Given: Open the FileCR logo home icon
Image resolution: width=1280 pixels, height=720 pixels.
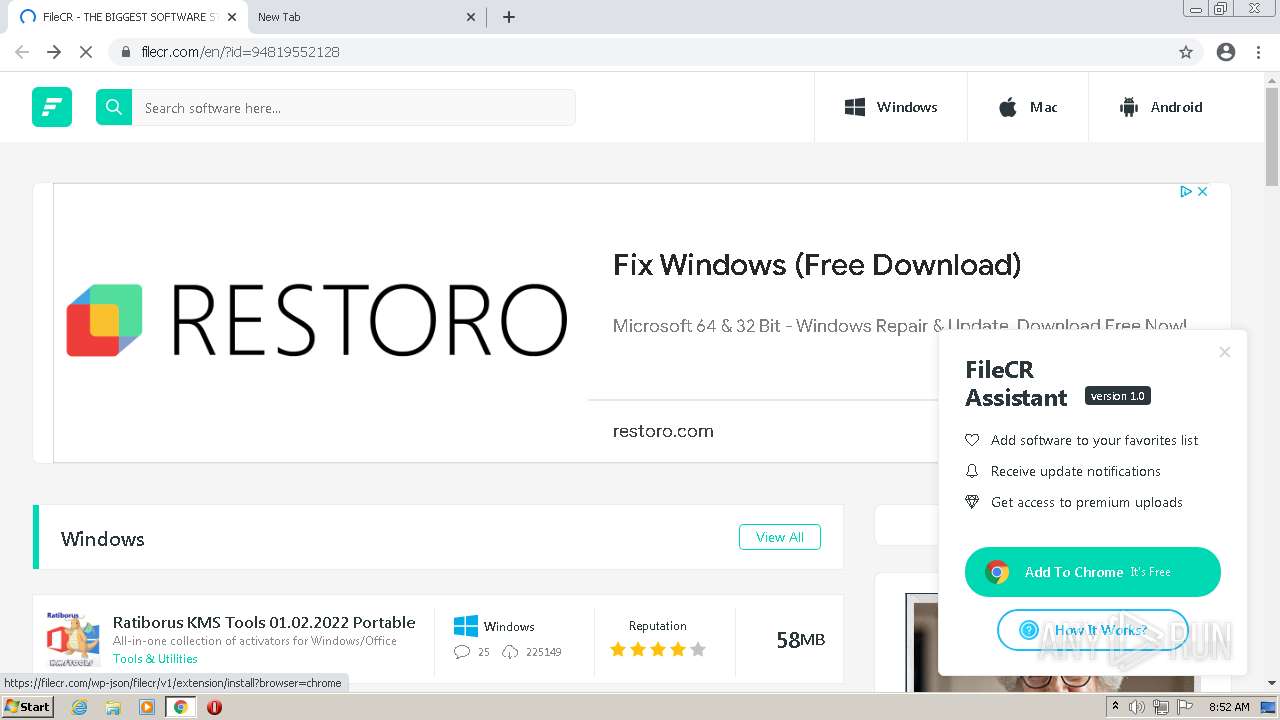Looking at the screenshot, I should click(52, 107).
